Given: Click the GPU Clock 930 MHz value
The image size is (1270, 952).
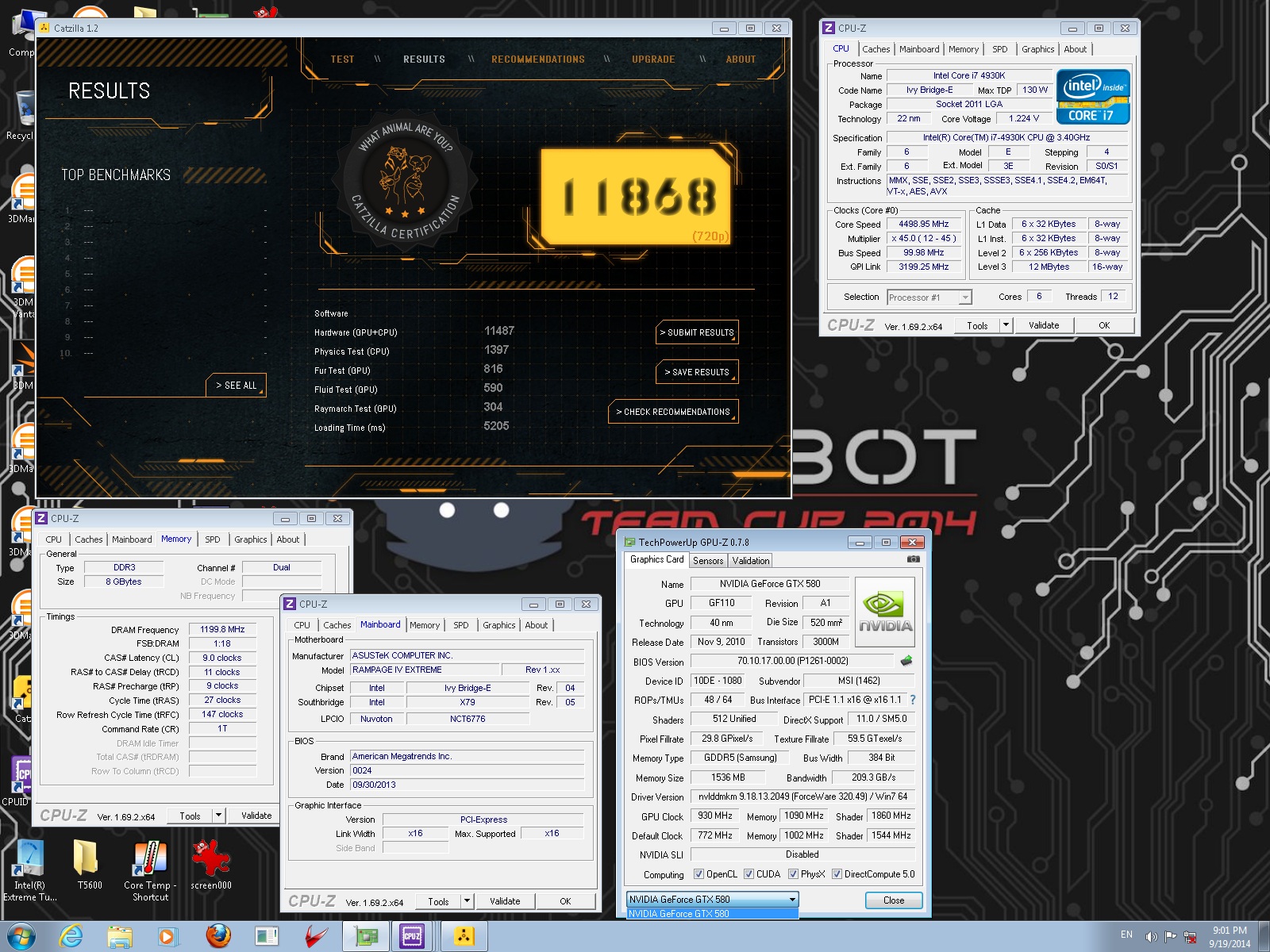Looking at the screenshot, I should (715, 816).
